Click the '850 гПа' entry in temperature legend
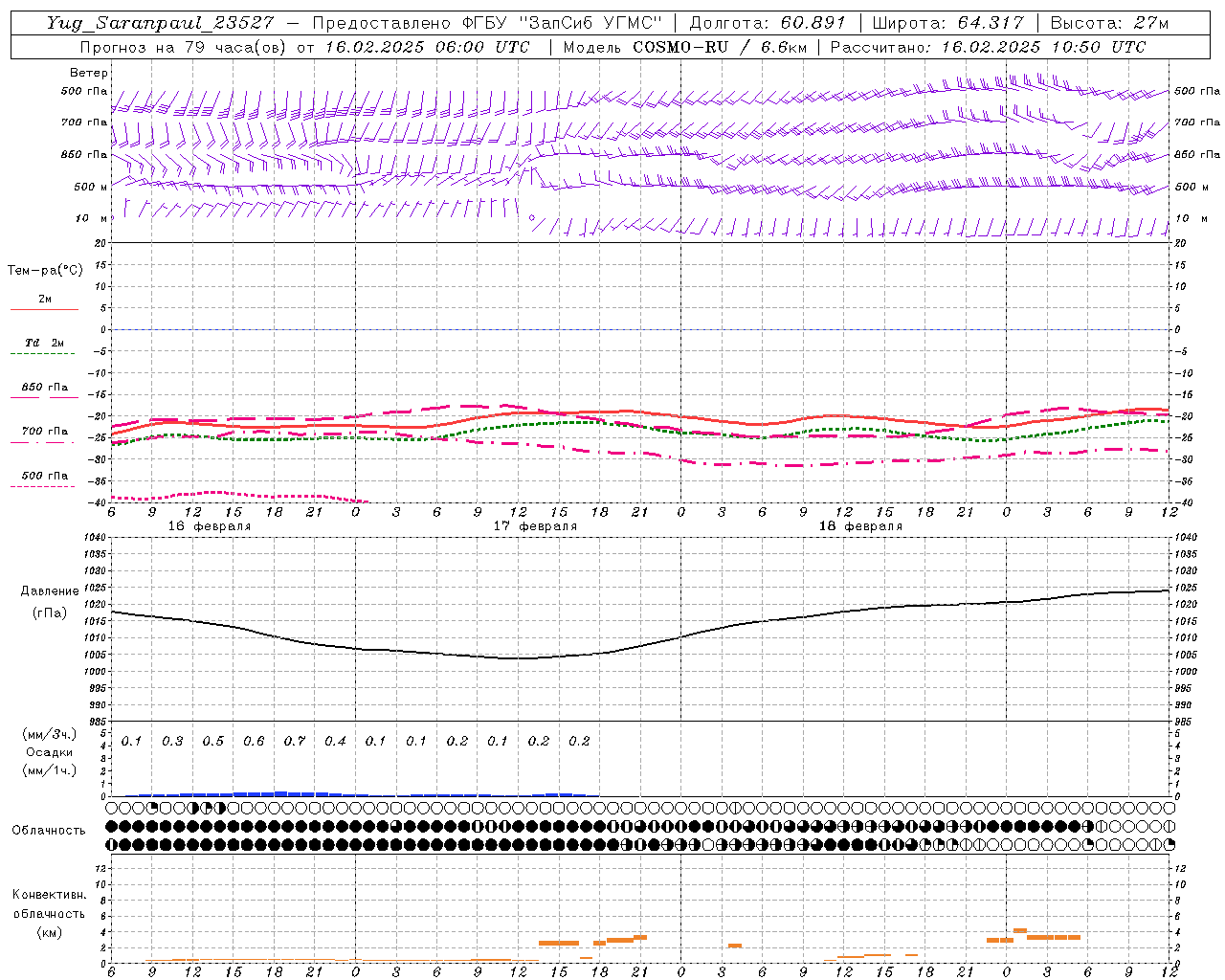The height and width of the screenshot is (980, 1225). point(45,388)
